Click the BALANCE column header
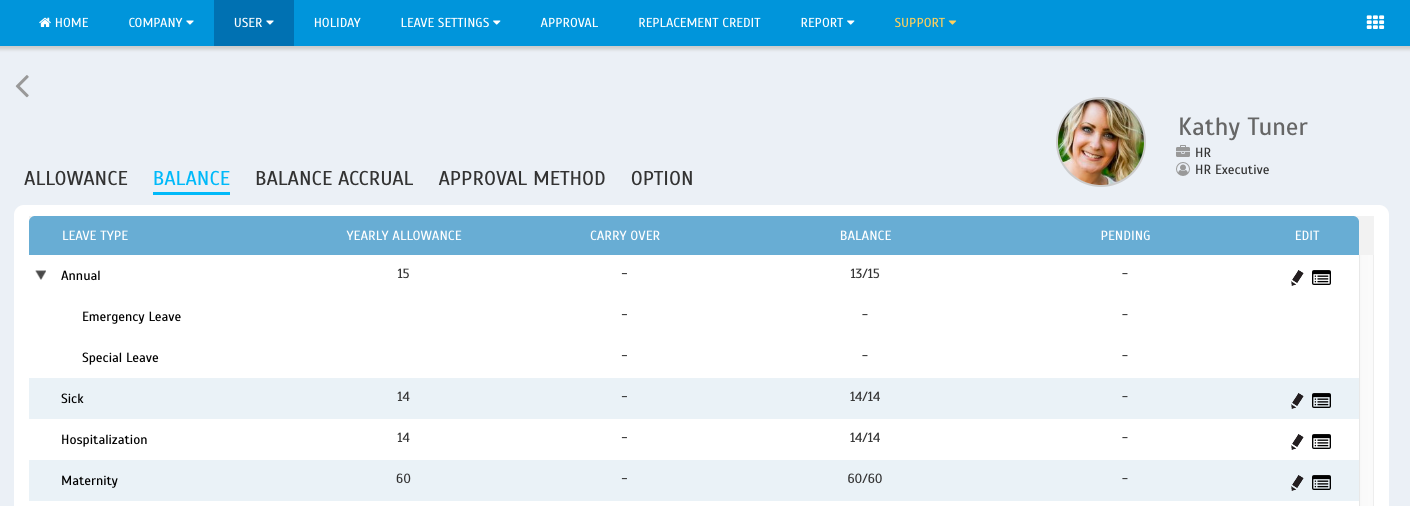Image resolution: width=1410 pixels, height=506 pixels. tap(865, 236)
